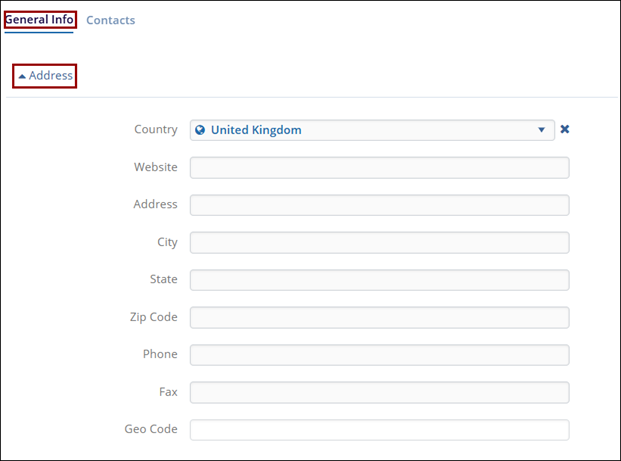
Task: Click into the Website input field
Action: coord(379,168)
